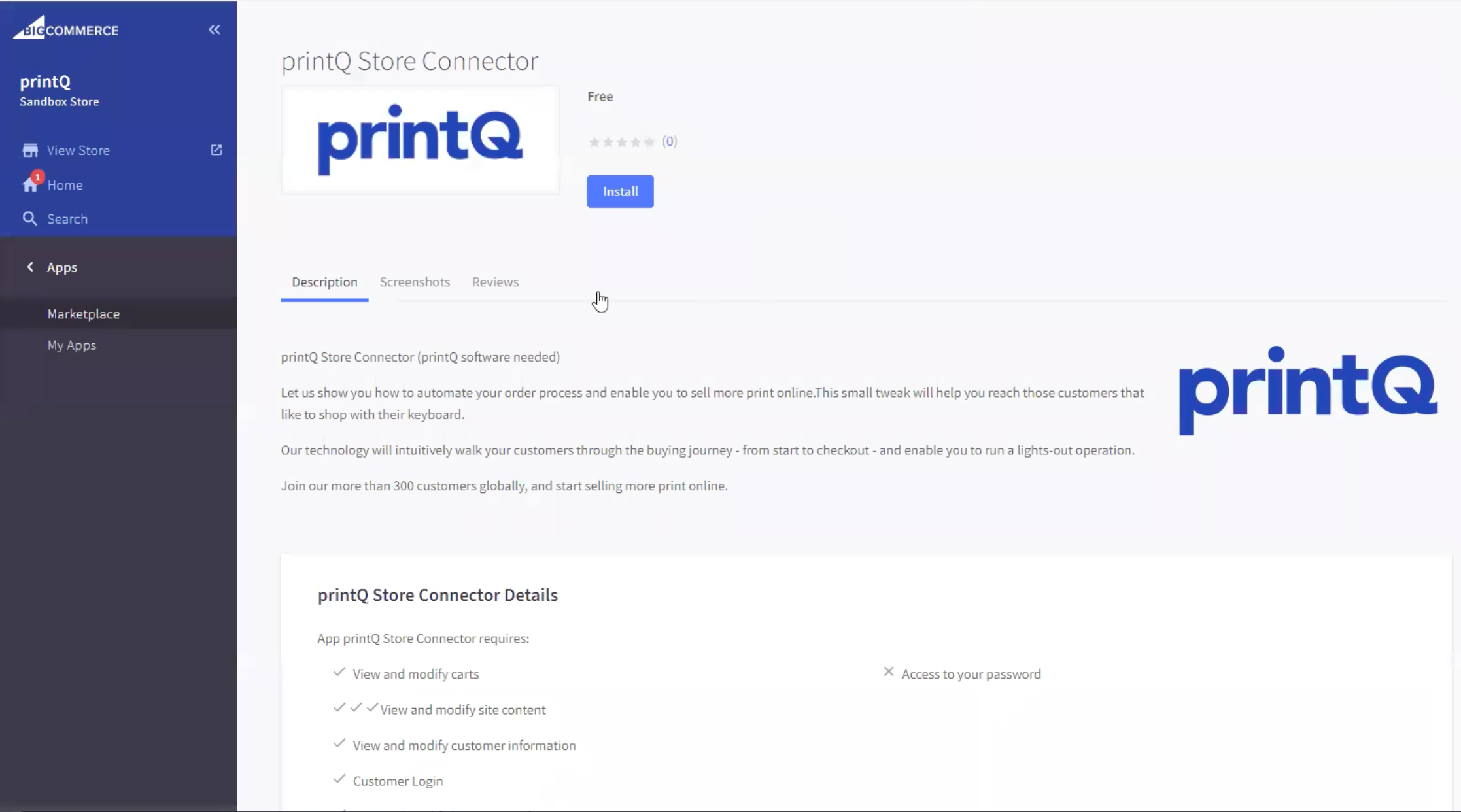Click checkmark beside Customer Login
Image resolution: width=1461 pixels, height=812 pixels.
[339, 779]
